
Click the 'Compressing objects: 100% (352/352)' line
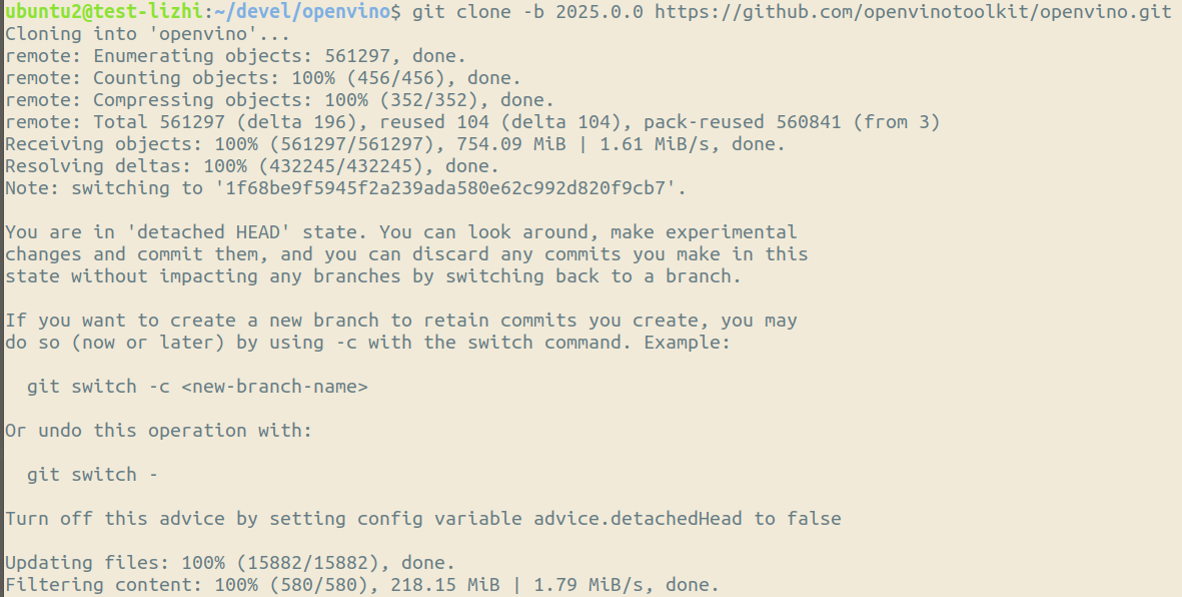pos(279,100)
